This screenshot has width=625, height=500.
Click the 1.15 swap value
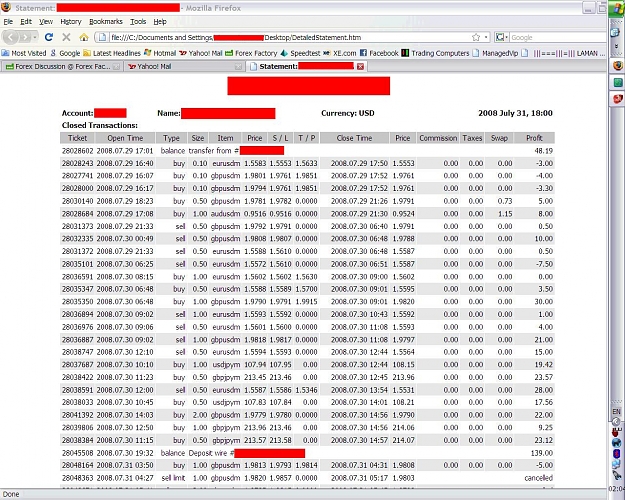coord(505,214)
